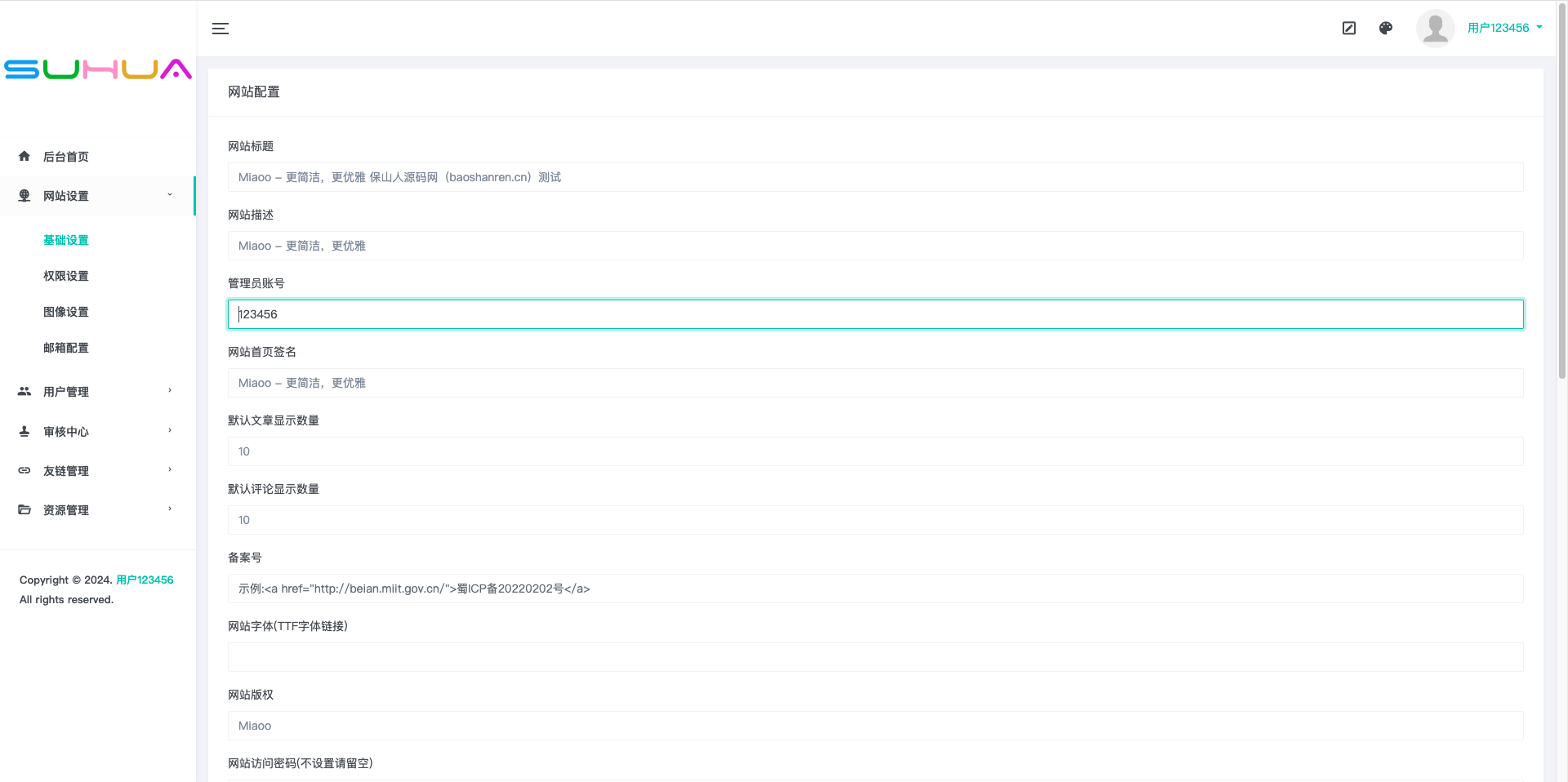Click the 默认评论显示数量 label
The image size is (1568, 782).
coord(274,489)
